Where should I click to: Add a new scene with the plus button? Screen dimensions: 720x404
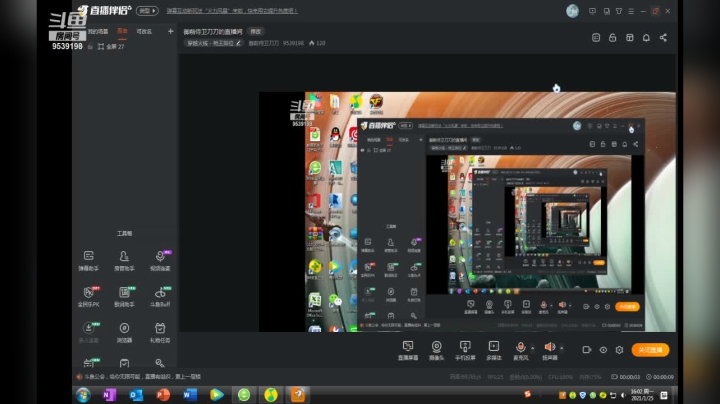171,31
